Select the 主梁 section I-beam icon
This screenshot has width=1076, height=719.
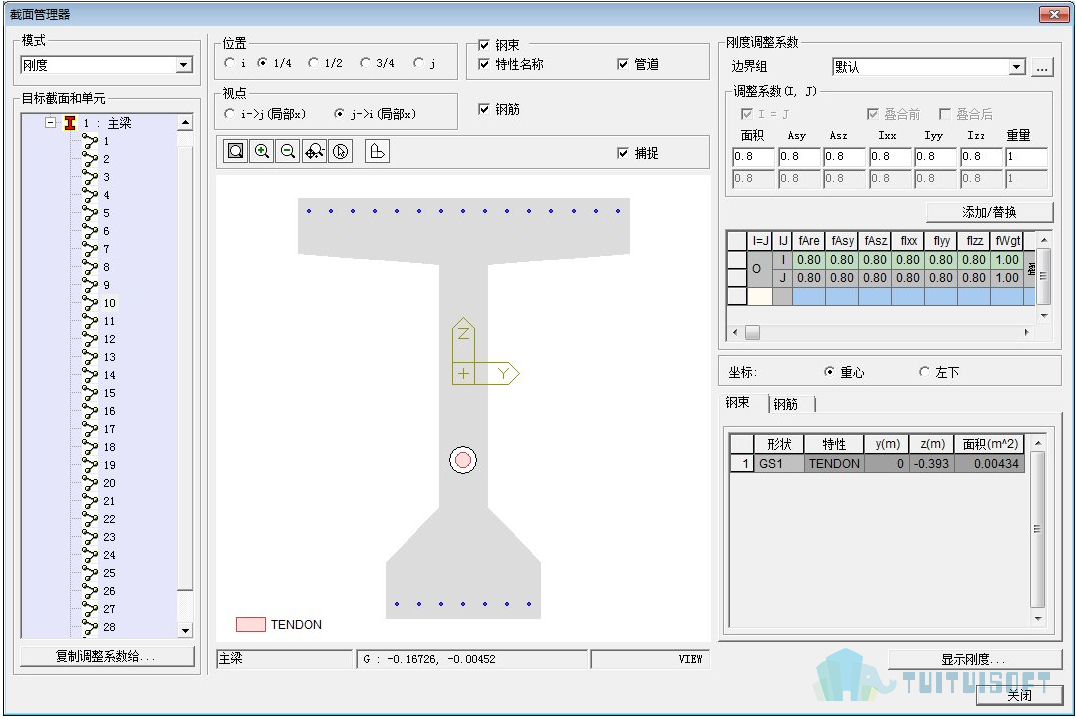(x=70, y=123)
